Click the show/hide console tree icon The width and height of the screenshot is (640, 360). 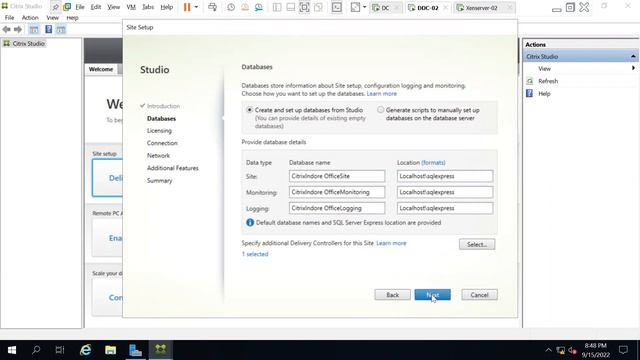[34, 29]
